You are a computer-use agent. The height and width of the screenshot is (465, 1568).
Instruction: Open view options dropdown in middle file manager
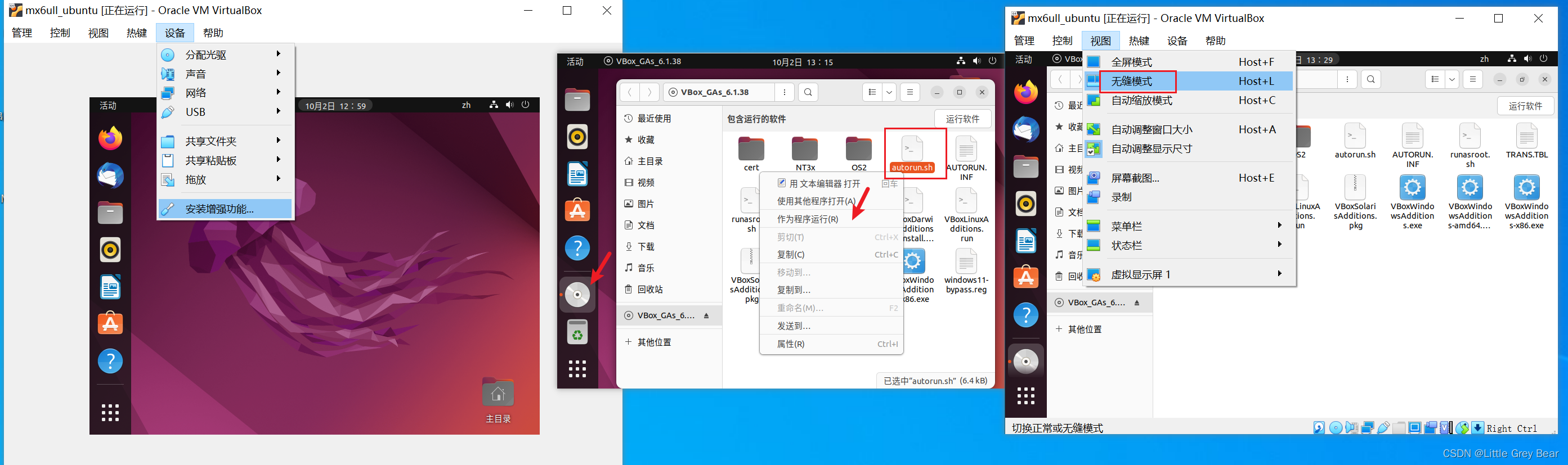pos(889,92)
